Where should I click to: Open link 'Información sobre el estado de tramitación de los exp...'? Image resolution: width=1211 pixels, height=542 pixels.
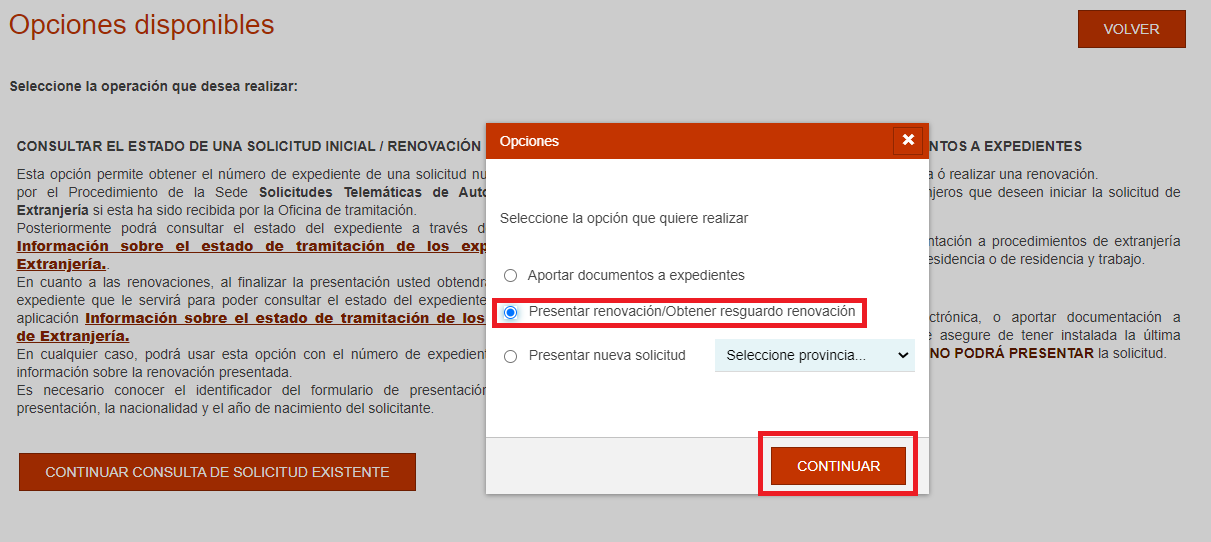(x=250, y=246)
